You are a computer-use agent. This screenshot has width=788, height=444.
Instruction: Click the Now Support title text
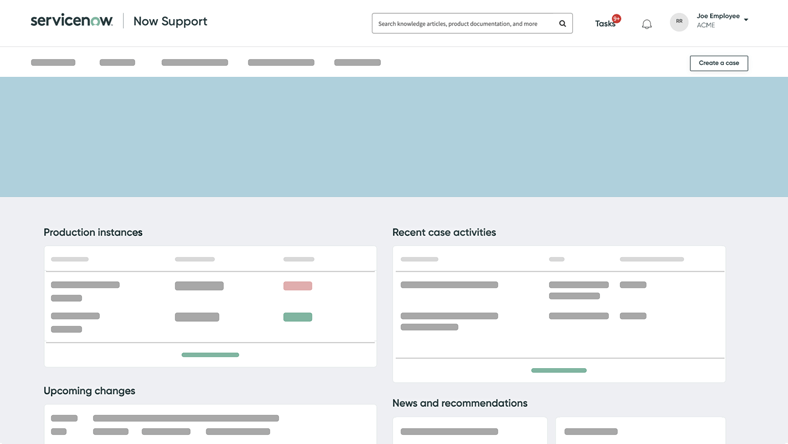170,21
